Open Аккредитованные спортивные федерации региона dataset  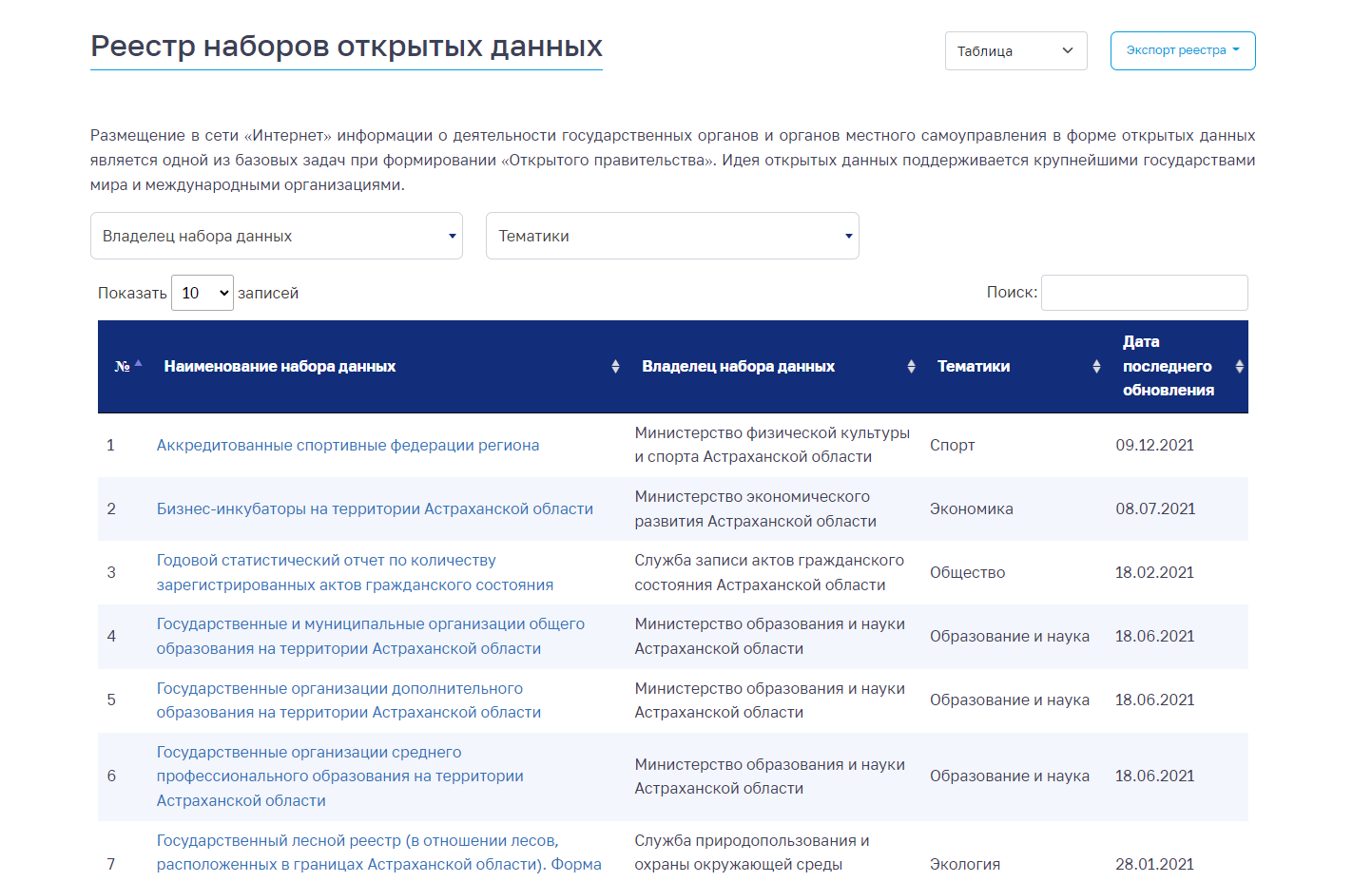point(347,446)
